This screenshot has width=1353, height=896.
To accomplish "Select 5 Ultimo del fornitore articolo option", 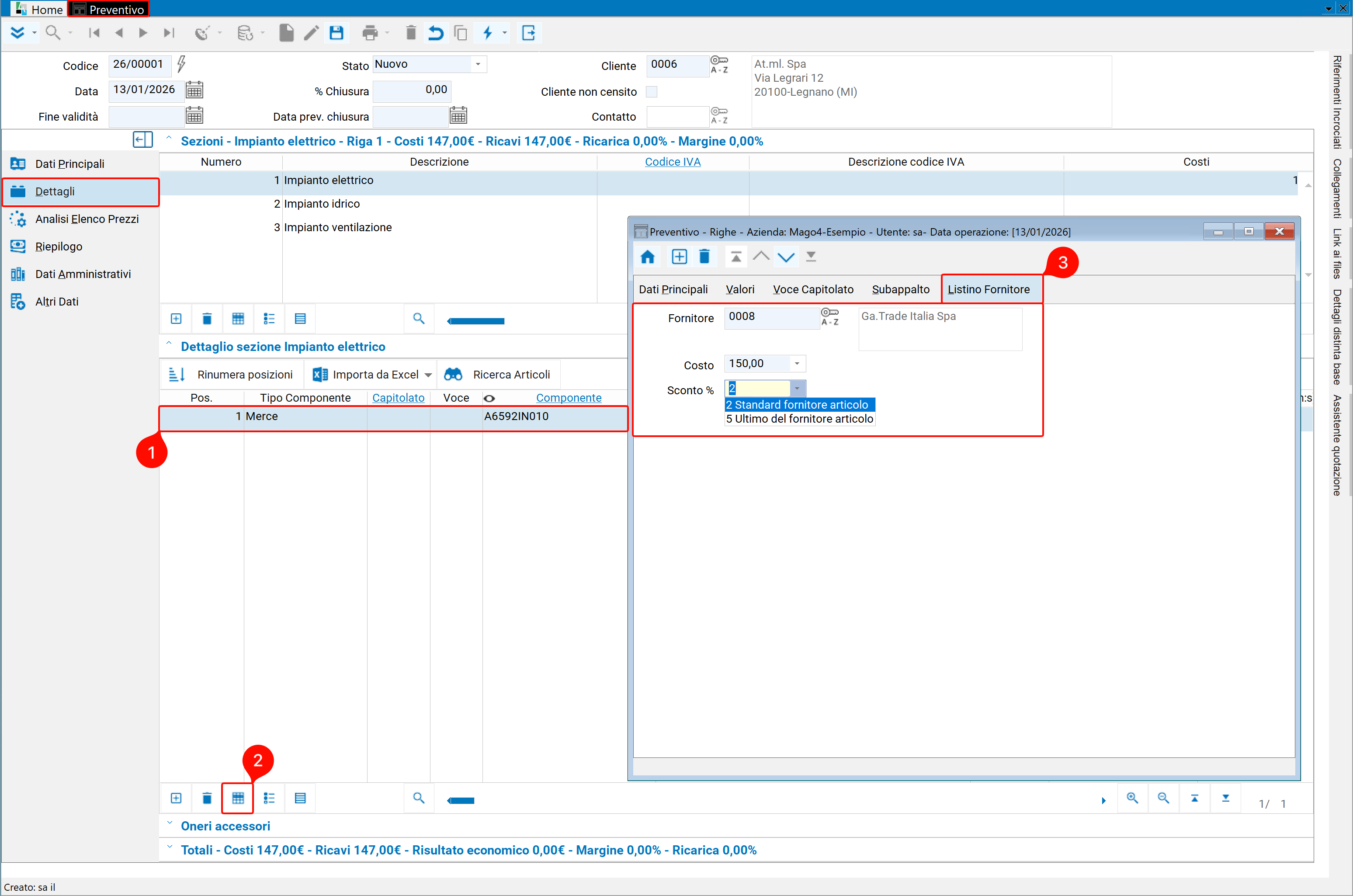I will (799, 419).
